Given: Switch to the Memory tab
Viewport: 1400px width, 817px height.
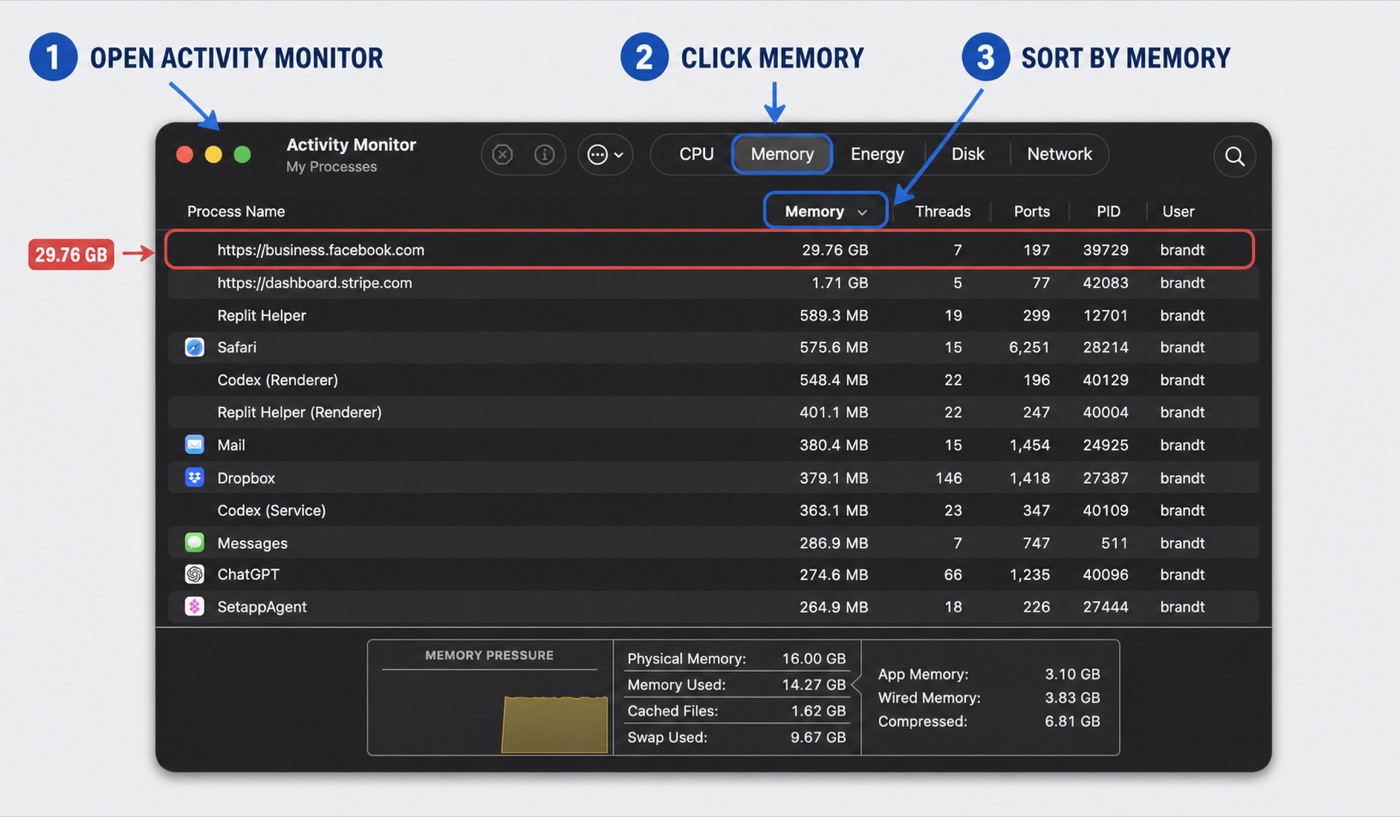Looking at the screenshot, I should click(782, 154).
